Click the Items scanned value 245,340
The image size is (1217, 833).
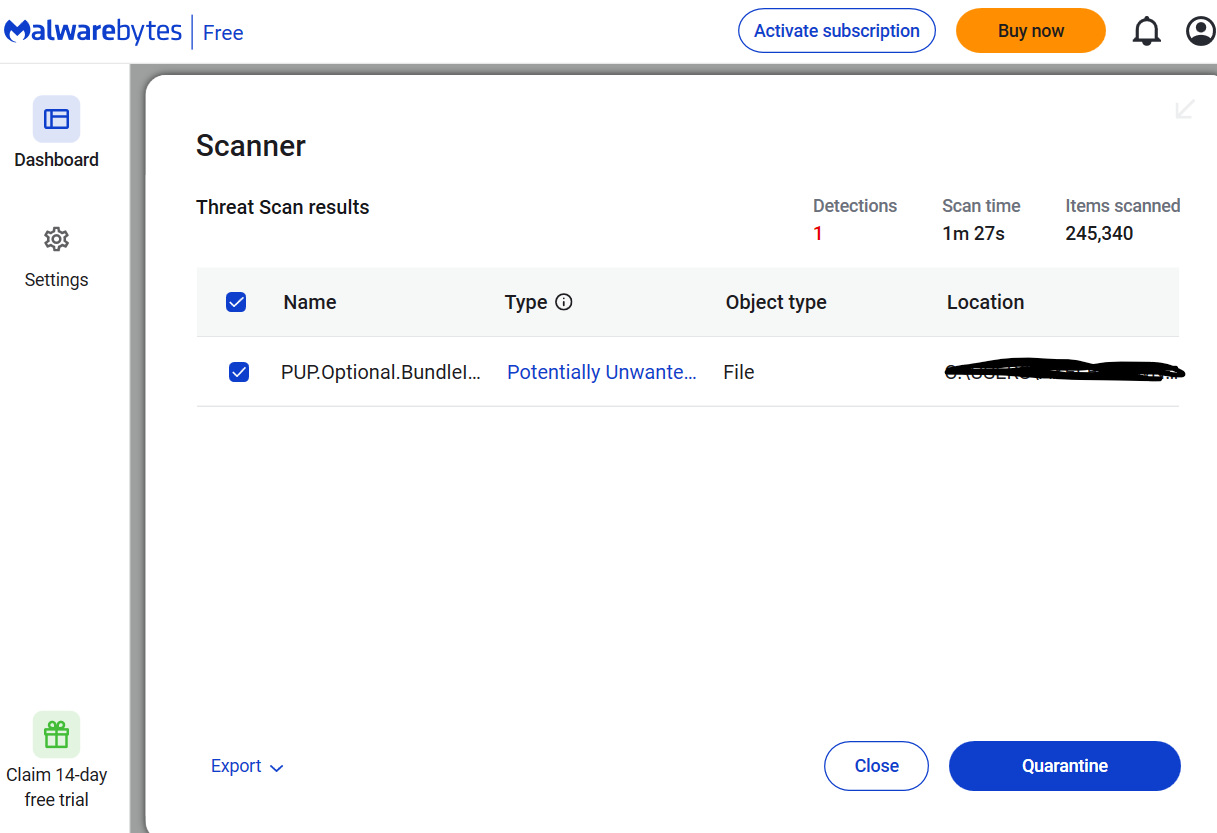(1099, 234)
